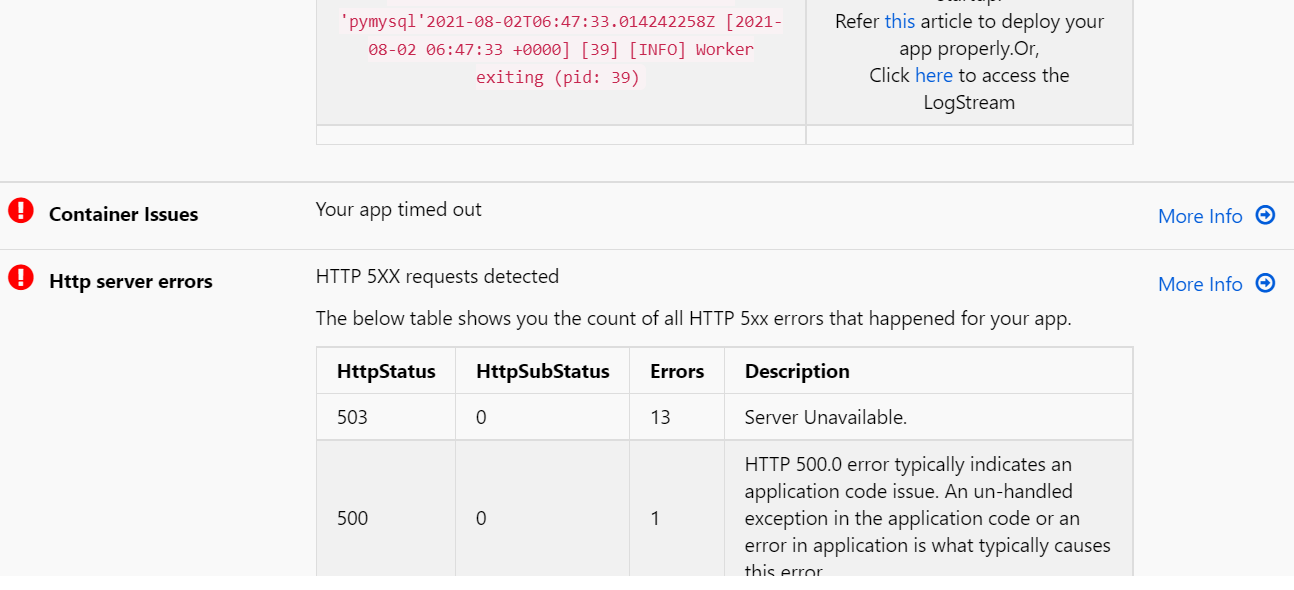Image resolution: width=1294 pixels, height=590 pixels.
Task: Click the 'Your app timed out' message
Action: coord(399,209)
